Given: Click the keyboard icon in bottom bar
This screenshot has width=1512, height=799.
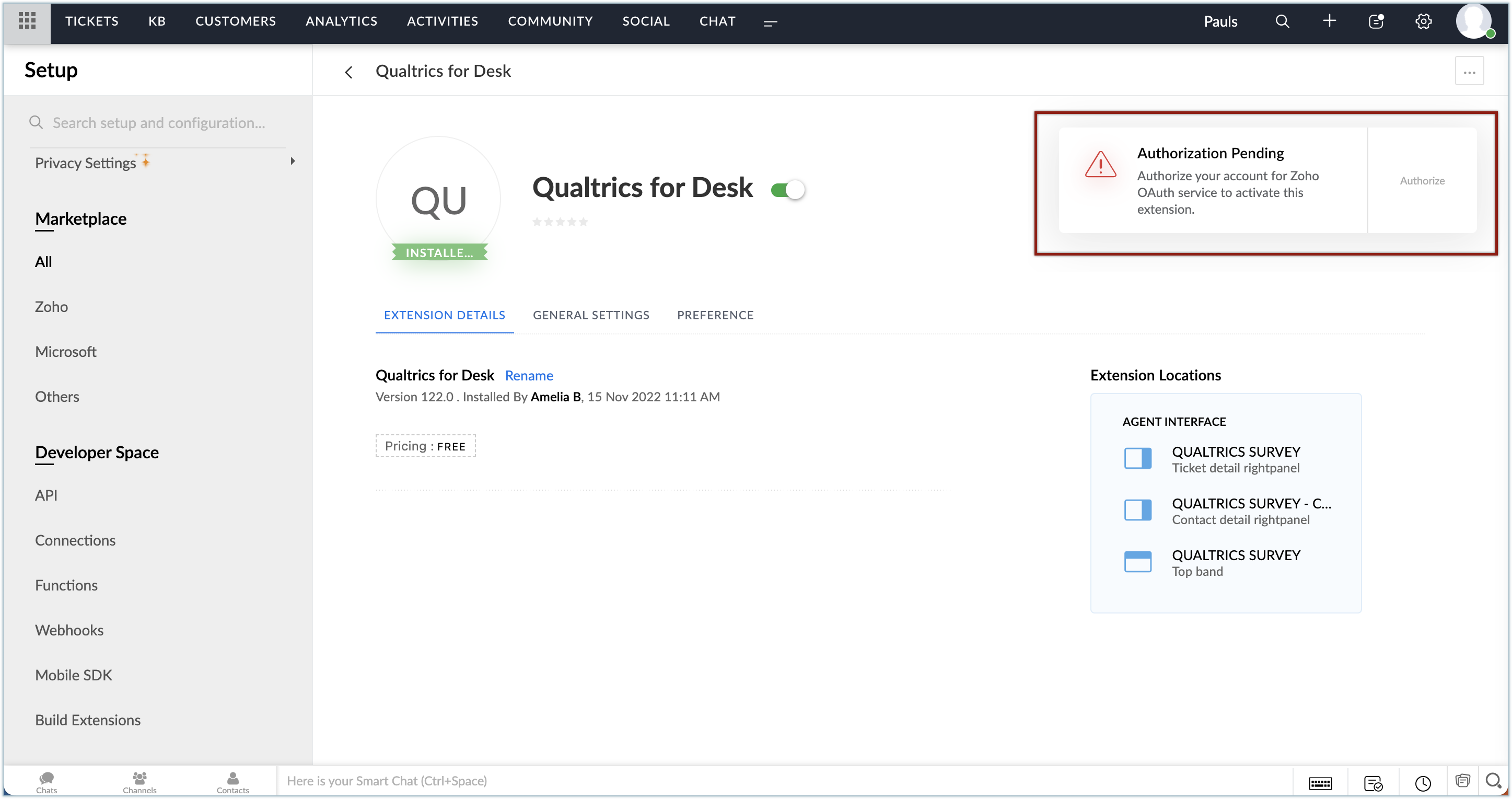Looking at the screenshot, I should point(1320,783).
